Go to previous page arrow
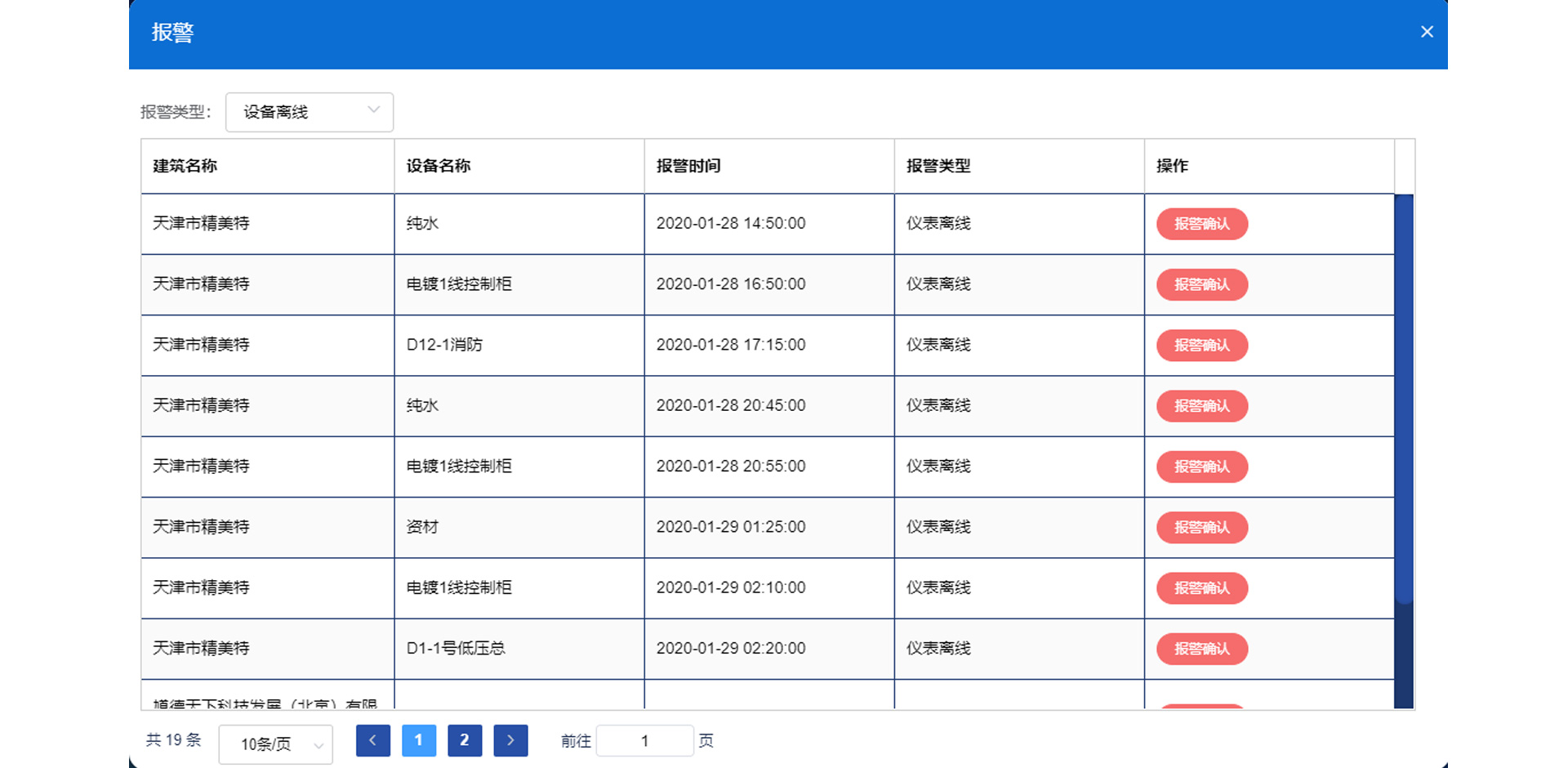Viewport: 1568px width, 768px height. point(372,740)
